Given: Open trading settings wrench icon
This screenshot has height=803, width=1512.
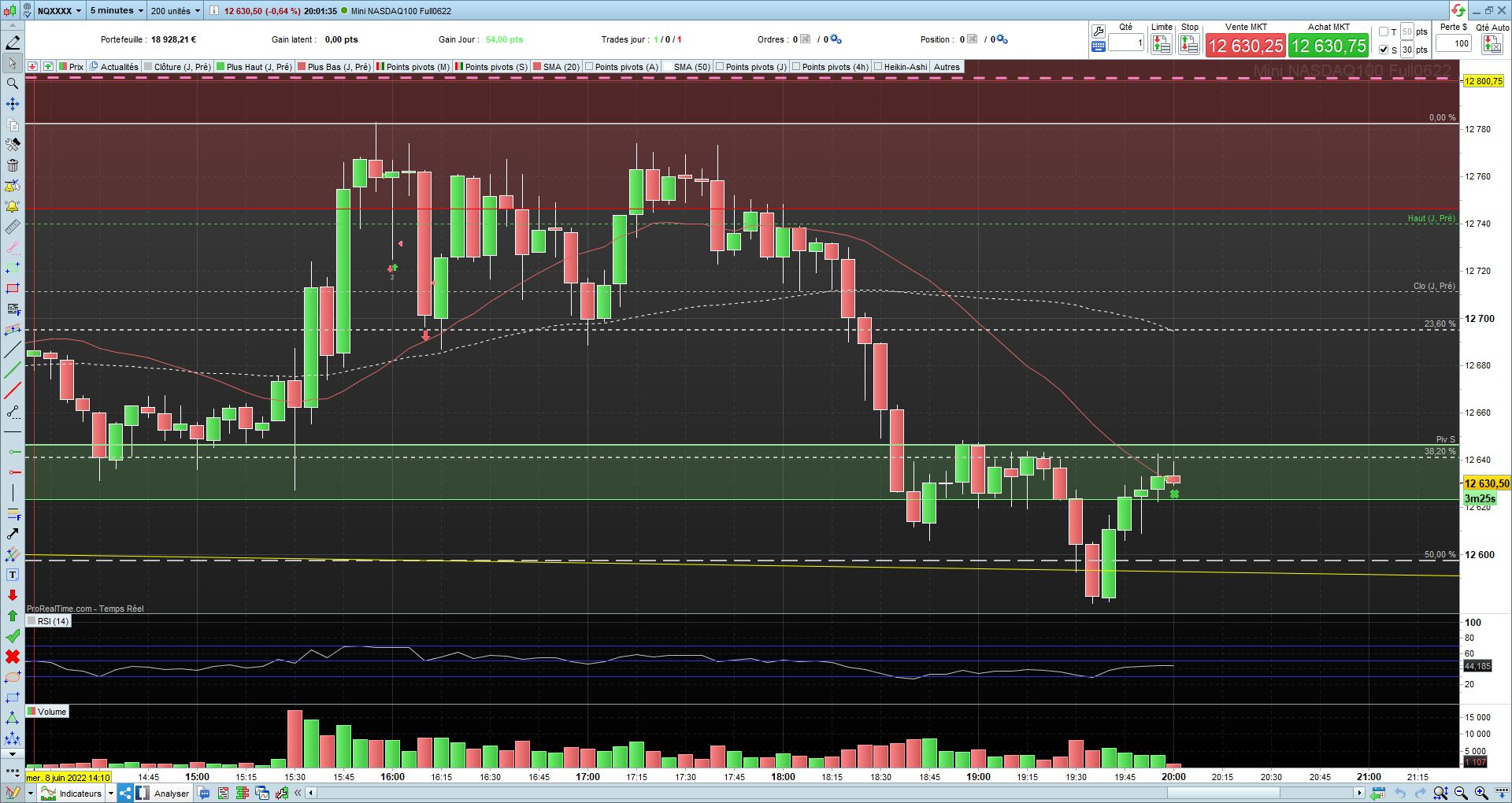Looking at the screenshot, I should (x=1098, y=31).
